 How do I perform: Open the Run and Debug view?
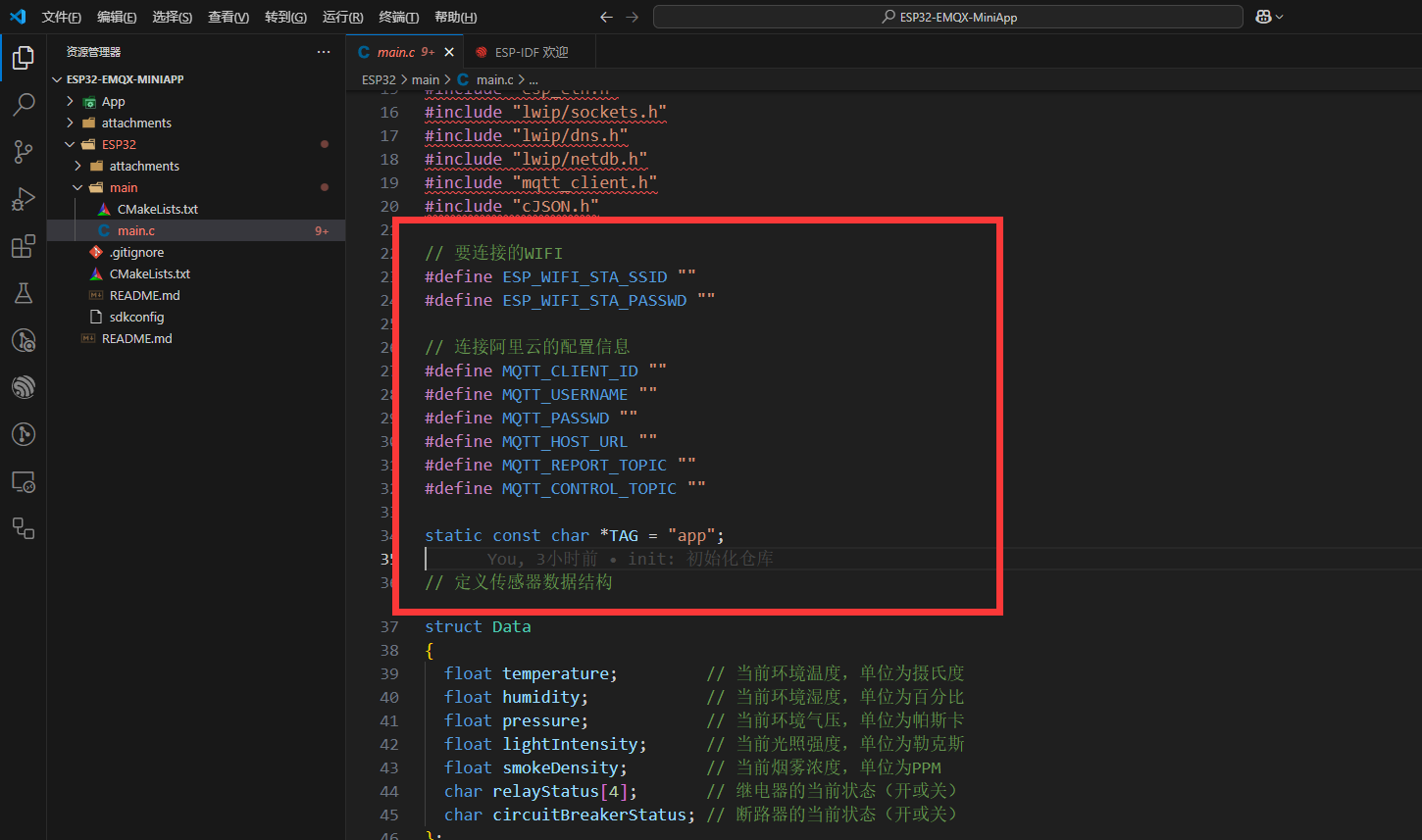tap(24, 199)
